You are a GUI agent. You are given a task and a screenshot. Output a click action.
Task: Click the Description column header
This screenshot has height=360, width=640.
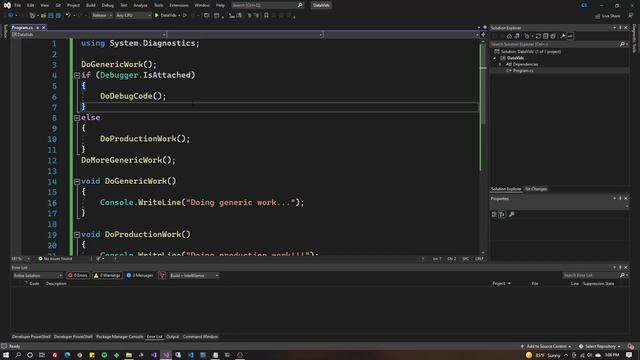(x=56, y=284)
